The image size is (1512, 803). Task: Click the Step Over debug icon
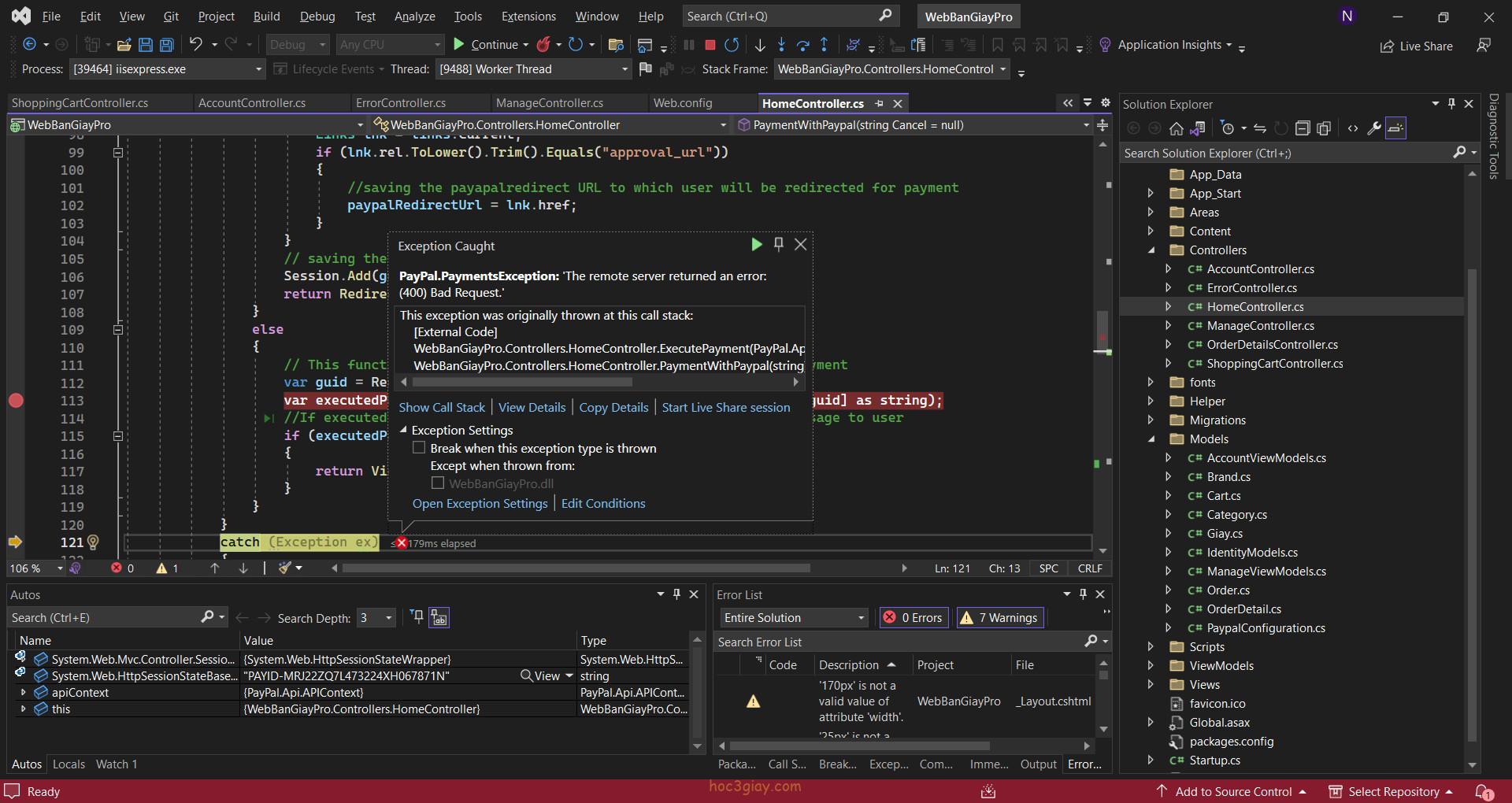(802, 45)
